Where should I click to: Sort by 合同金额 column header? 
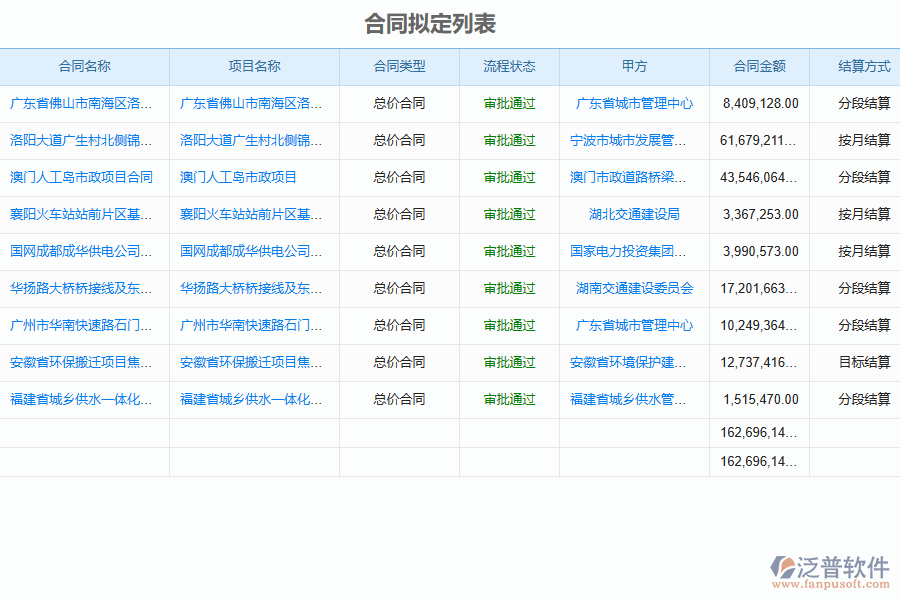(759, 67)
